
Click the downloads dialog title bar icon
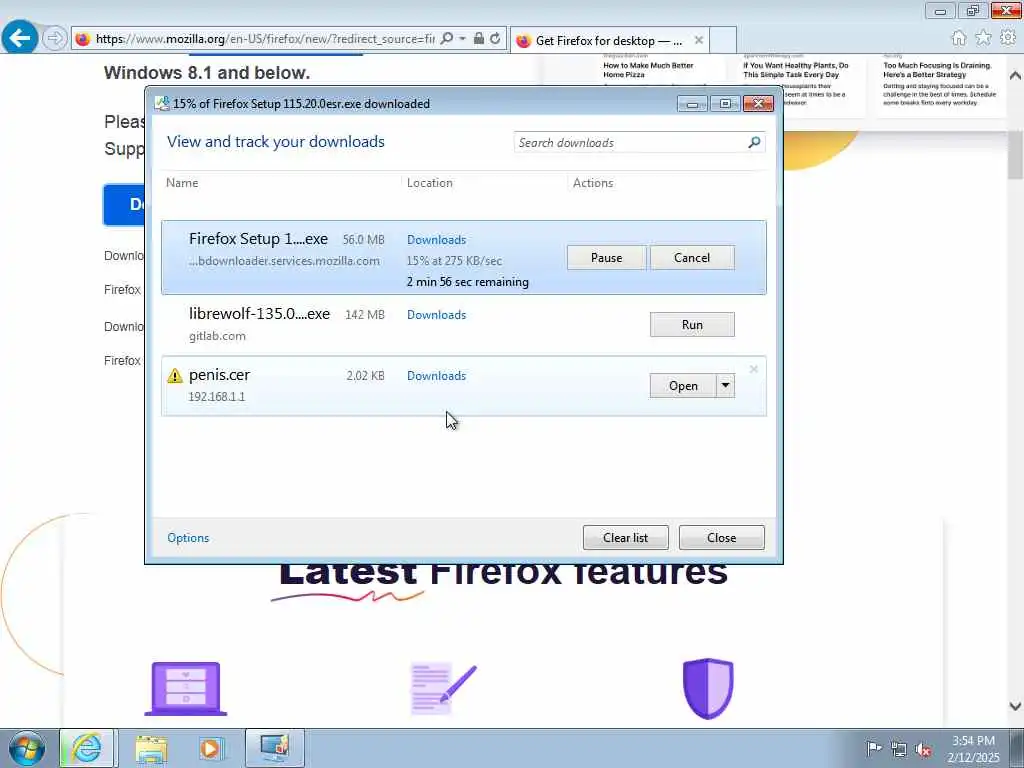(161, 103)
